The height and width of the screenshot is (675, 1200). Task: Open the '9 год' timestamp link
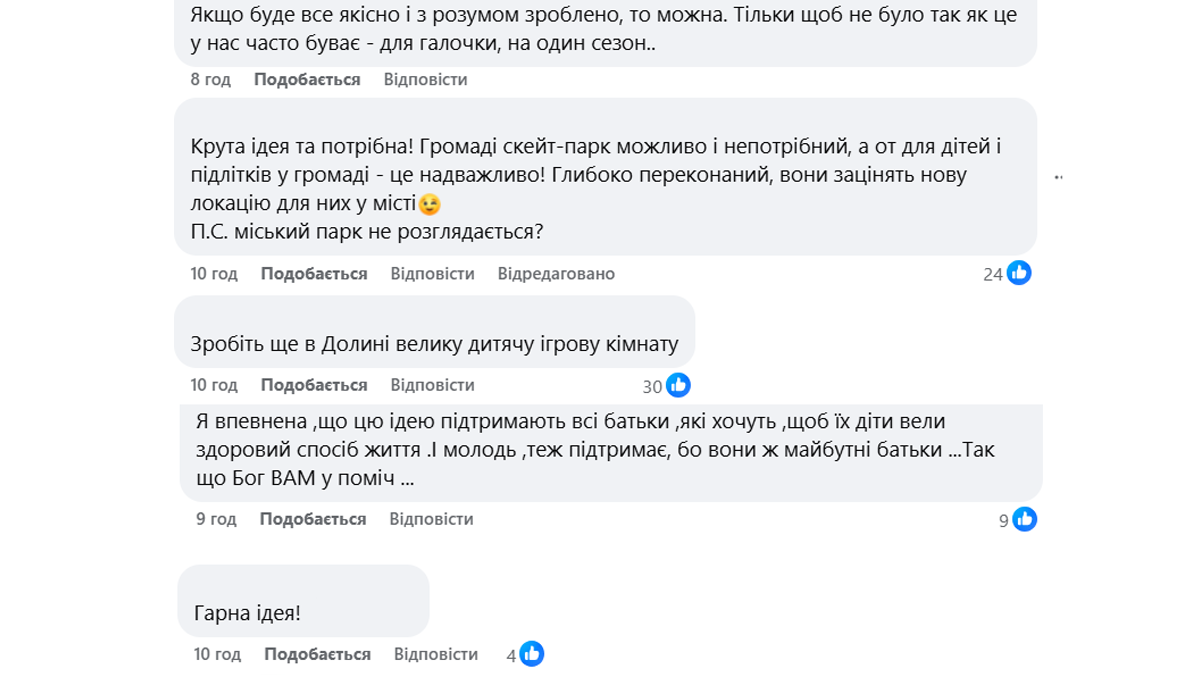pos(216,519)
